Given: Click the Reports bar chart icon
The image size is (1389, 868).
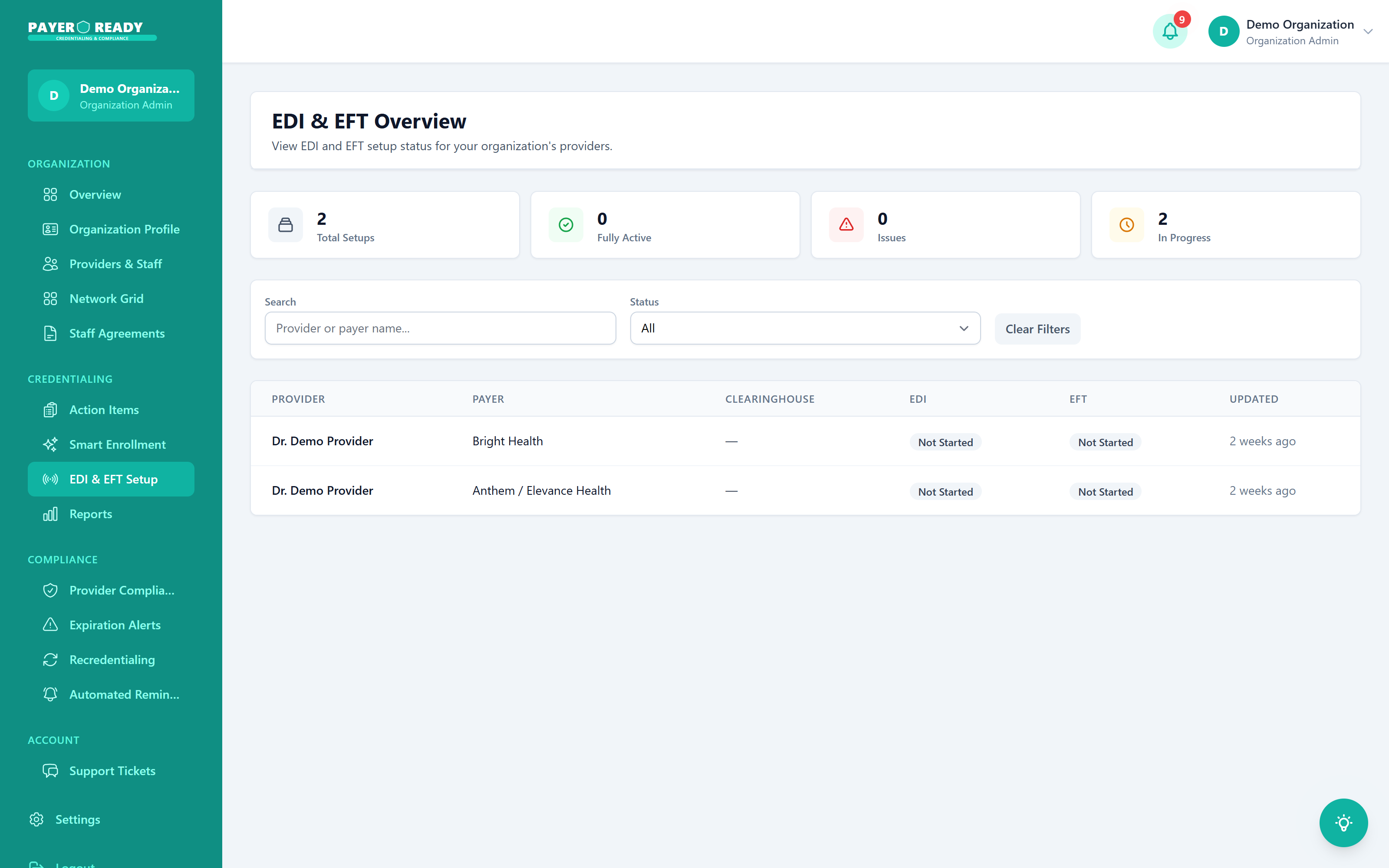Looking at the screenshot, I should 50,514.
